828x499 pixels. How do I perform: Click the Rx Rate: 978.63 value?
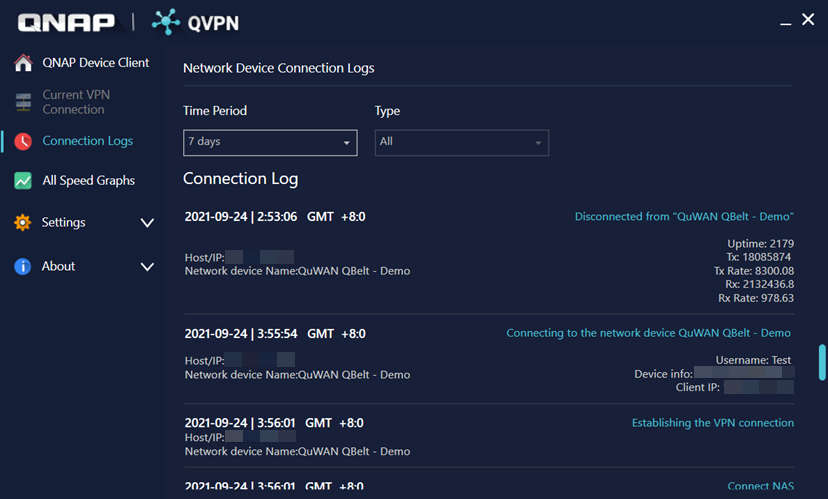[x=756, y=298]
